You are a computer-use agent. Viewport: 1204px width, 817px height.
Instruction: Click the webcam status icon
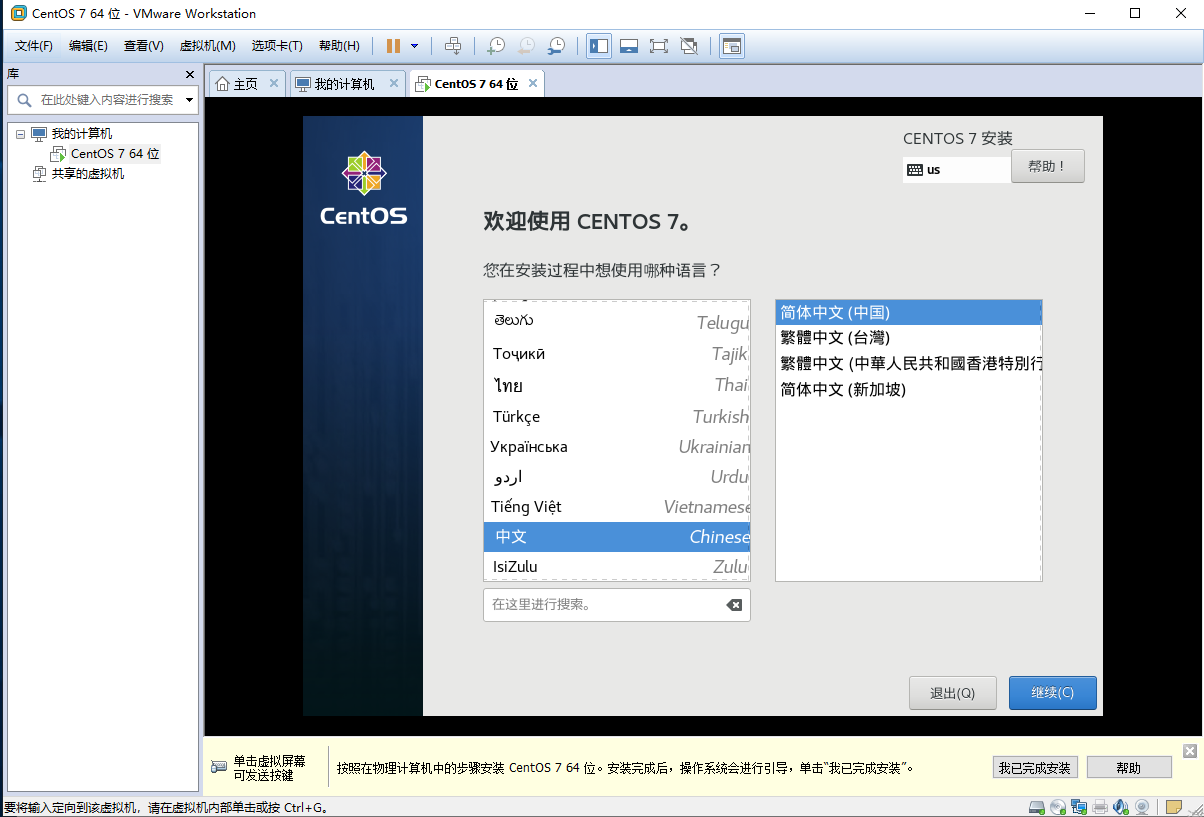pos(1141,807)
